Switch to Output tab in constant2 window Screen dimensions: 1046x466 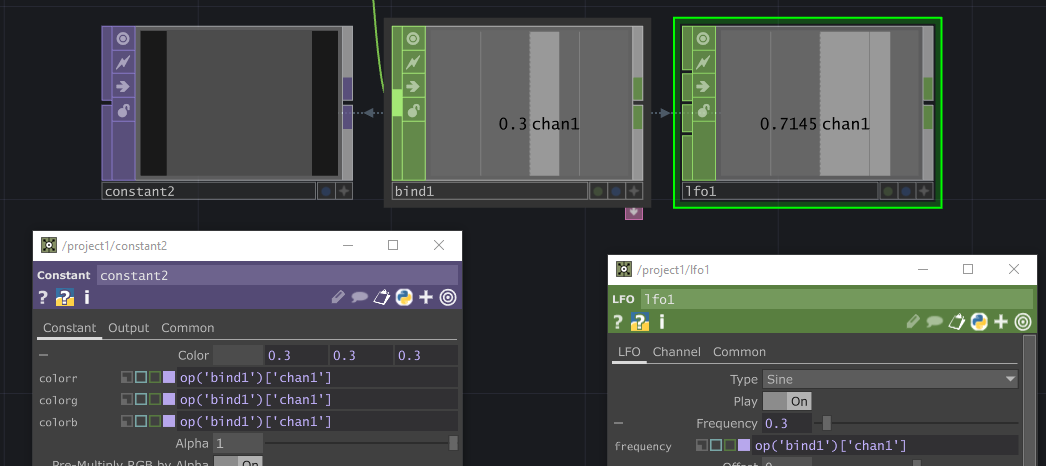[128, 328]
